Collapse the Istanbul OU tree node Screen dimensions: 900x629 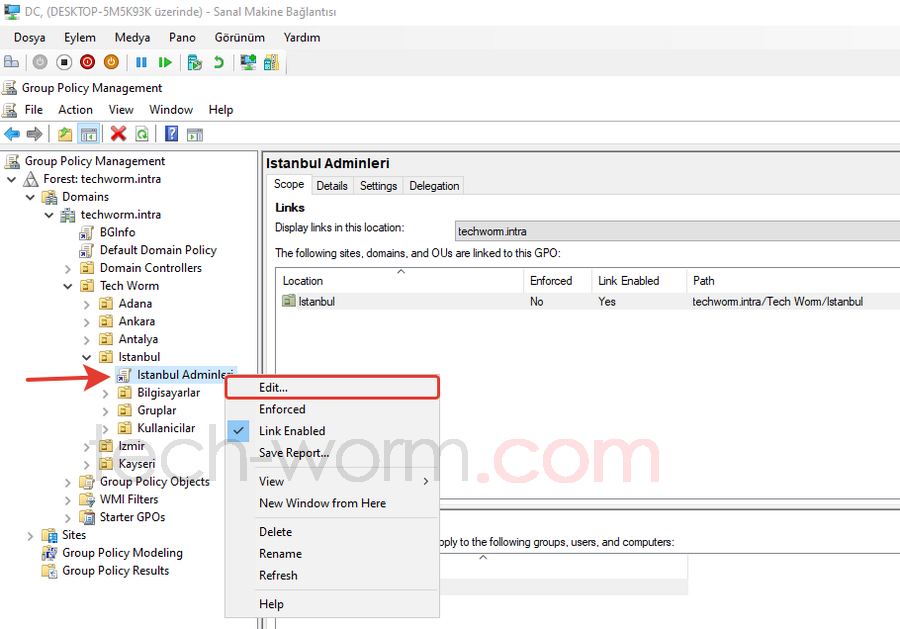pos(87,357)
